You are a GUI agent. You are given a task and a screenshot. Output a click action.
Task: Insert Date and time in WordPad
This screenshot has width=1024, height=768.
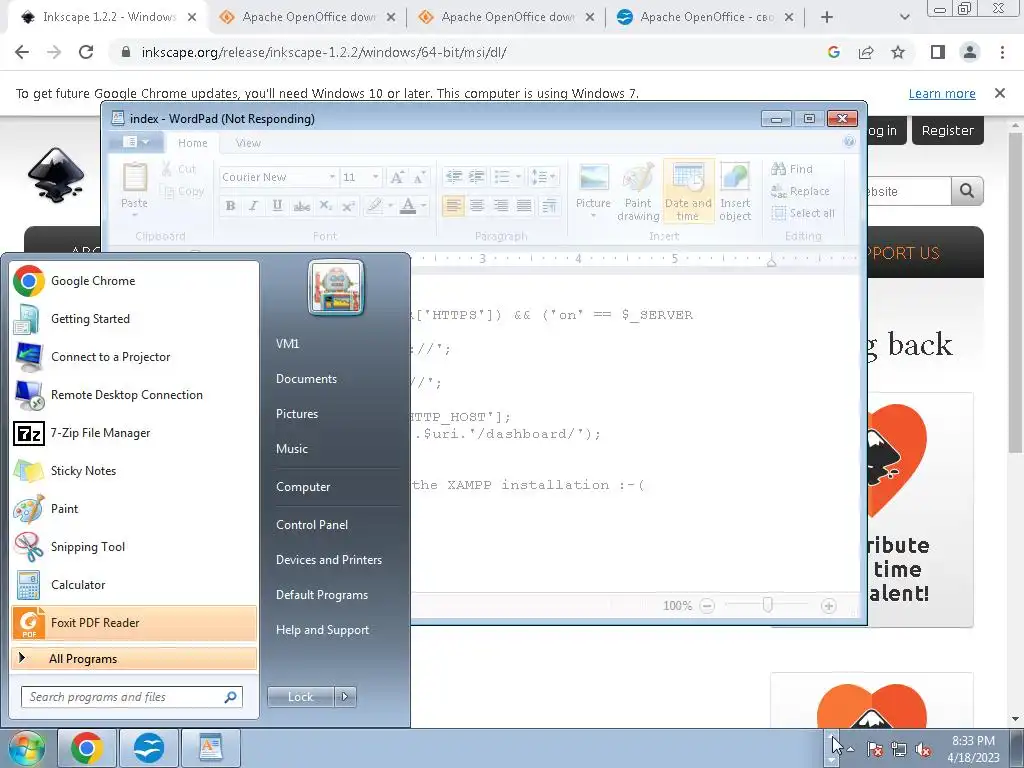point(688,193)
